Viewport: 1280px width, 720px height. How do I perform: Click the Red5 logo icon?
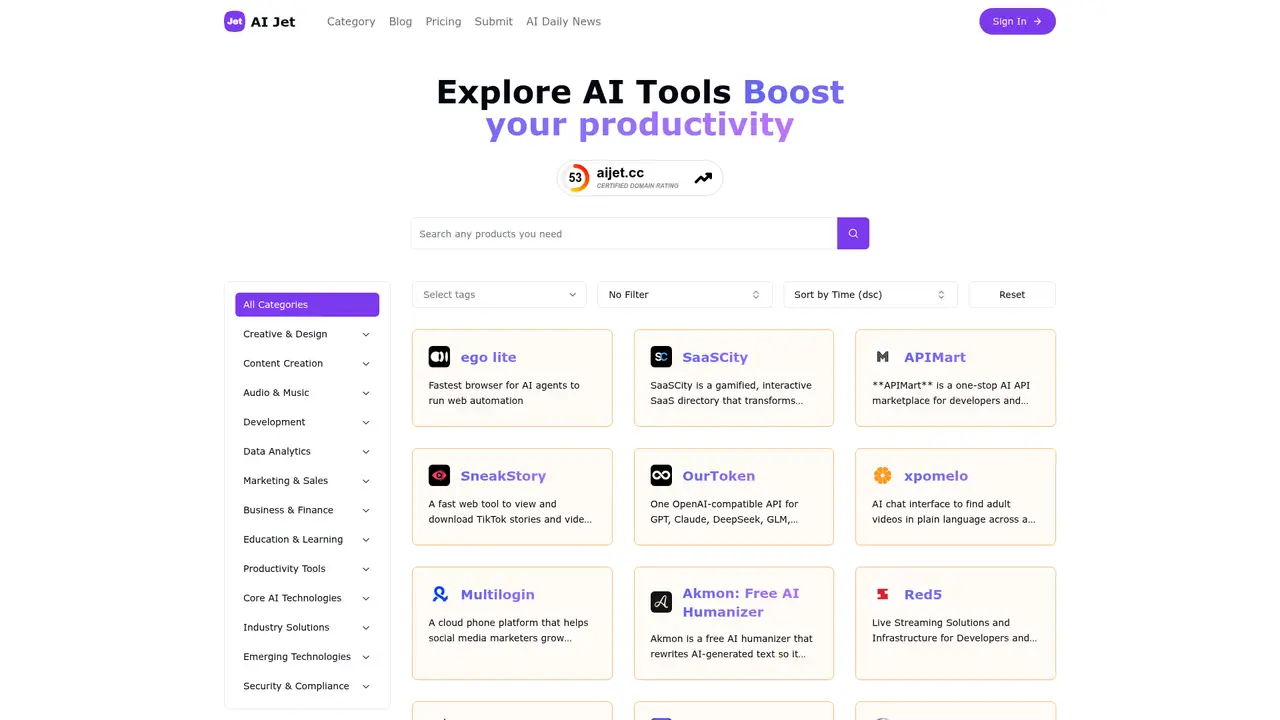[x=883, y=594]
